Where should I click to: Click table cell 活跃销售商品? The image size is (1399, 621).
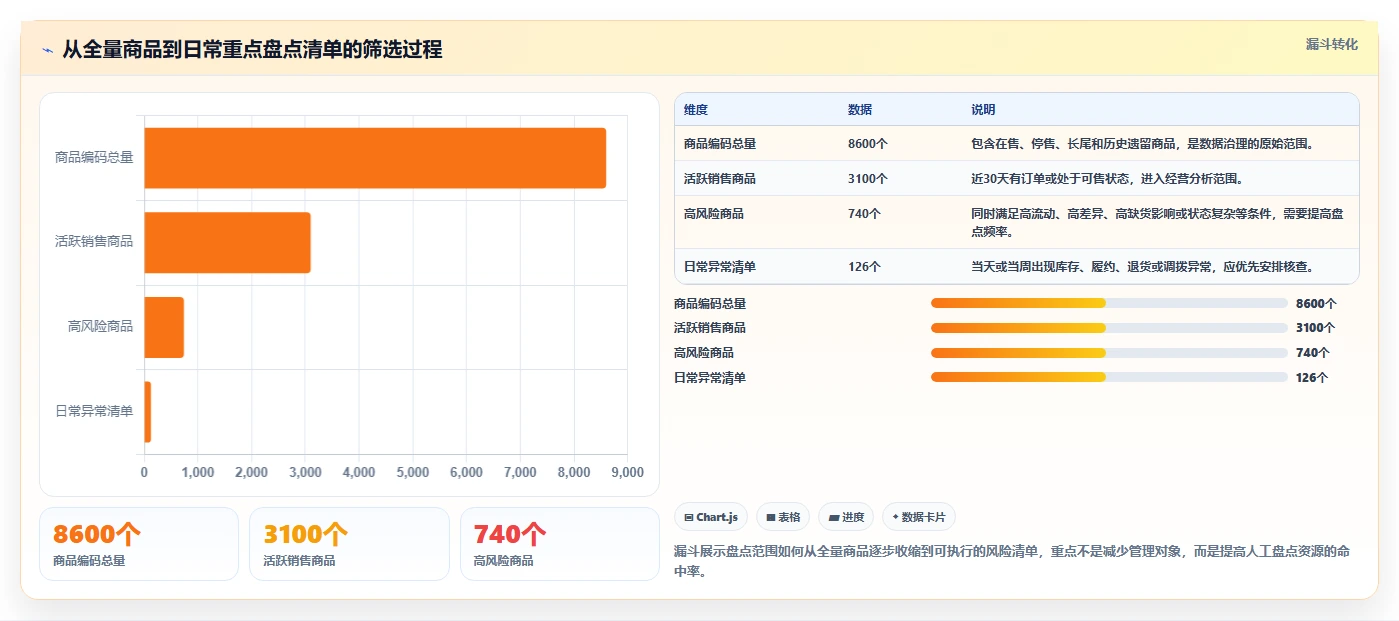click(x=720, y=179)
